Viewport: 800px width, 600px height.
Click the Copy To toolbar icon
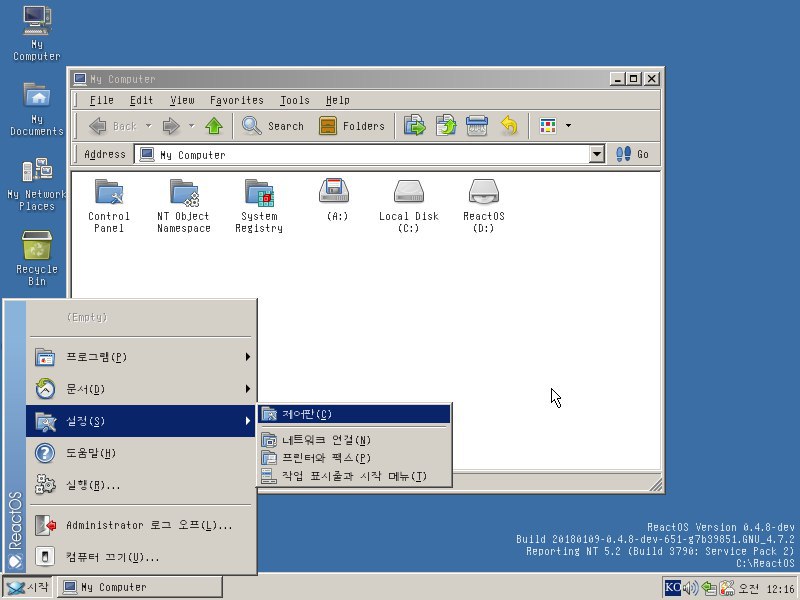tap(445, 126)
